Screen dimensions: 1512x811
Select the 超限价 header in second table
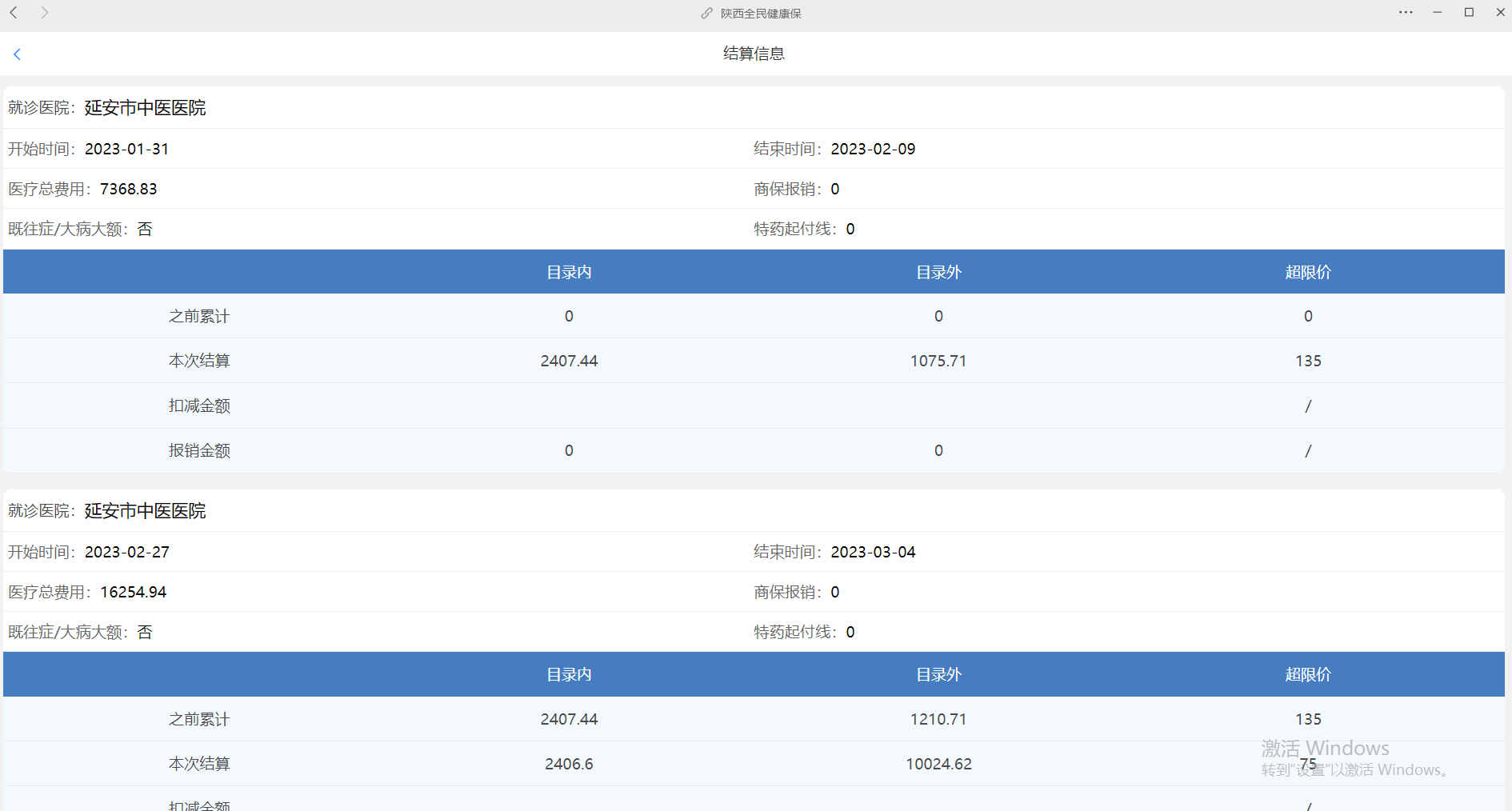click(1308, 674)
